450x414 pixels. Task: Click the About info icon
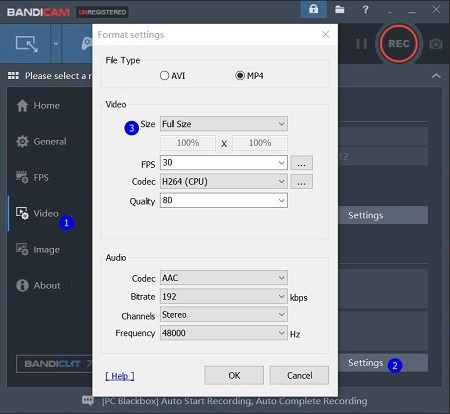coord(22,285)
